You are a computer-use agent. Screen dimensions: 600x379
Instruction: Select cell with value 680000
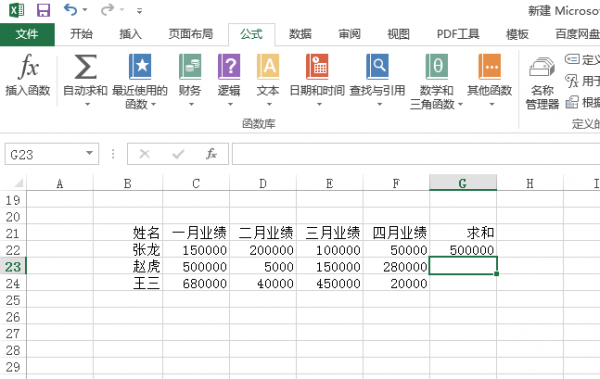(x=196, y=283)
